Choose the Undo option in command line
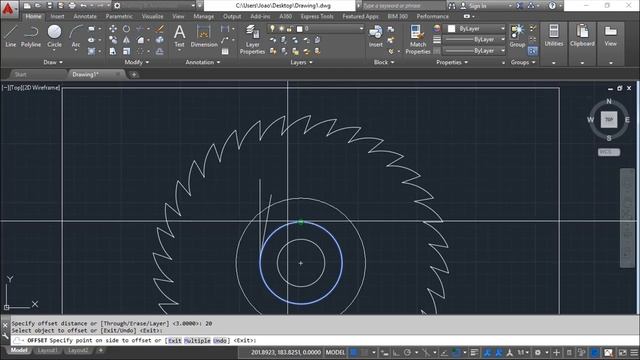Viewport: 640px width, 360px height. click(x=220, y=340)
